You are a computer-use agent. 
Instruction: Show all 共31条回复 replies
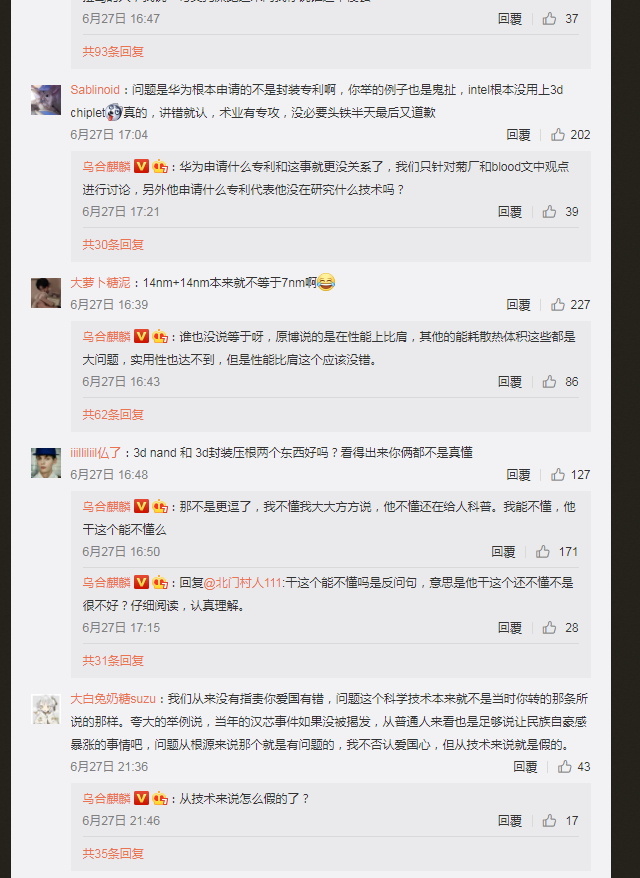click(113, 661)
